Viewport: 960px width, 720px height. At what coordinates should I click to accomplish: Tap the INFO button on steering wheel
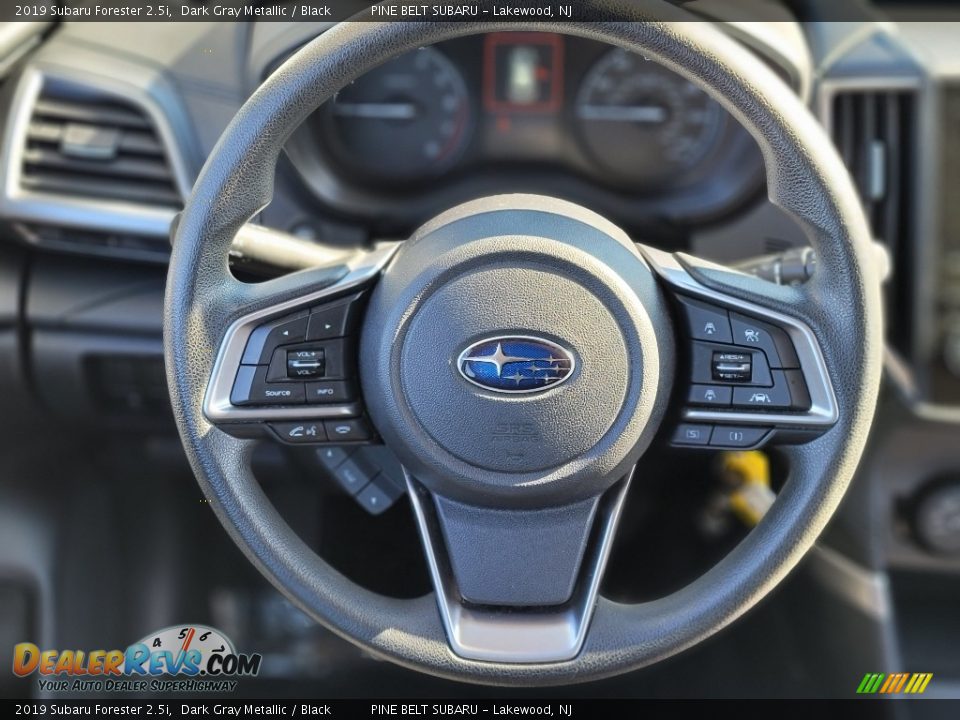click(x=325, y=392)
